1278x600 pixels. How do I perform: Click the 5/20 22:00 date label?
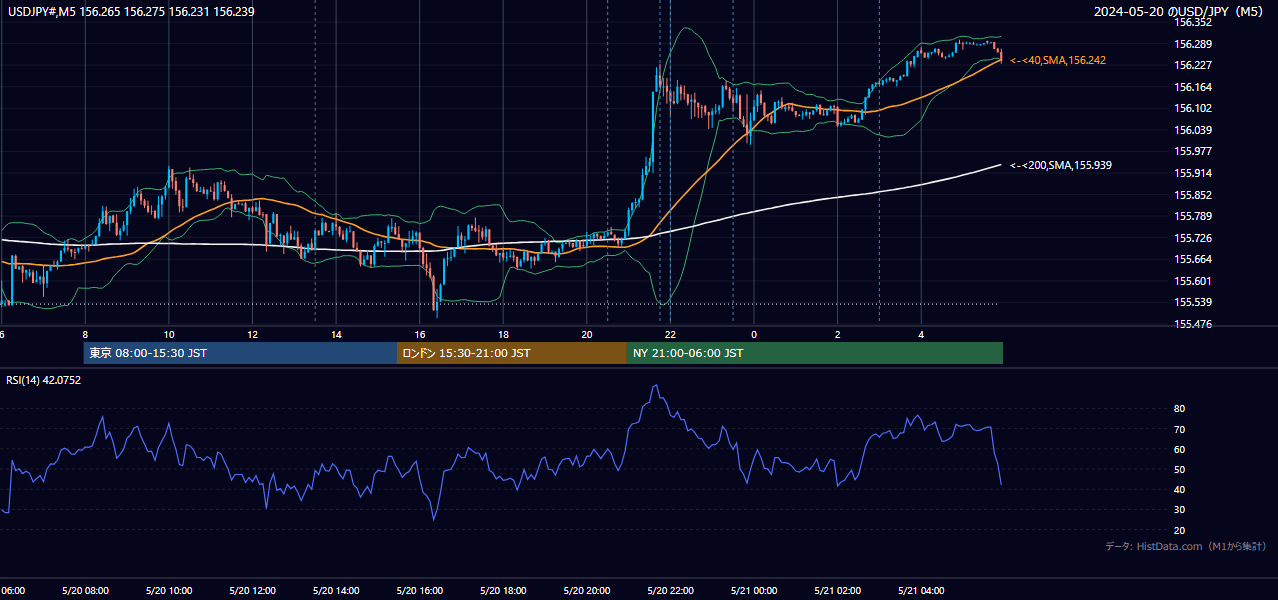[670, 591]
